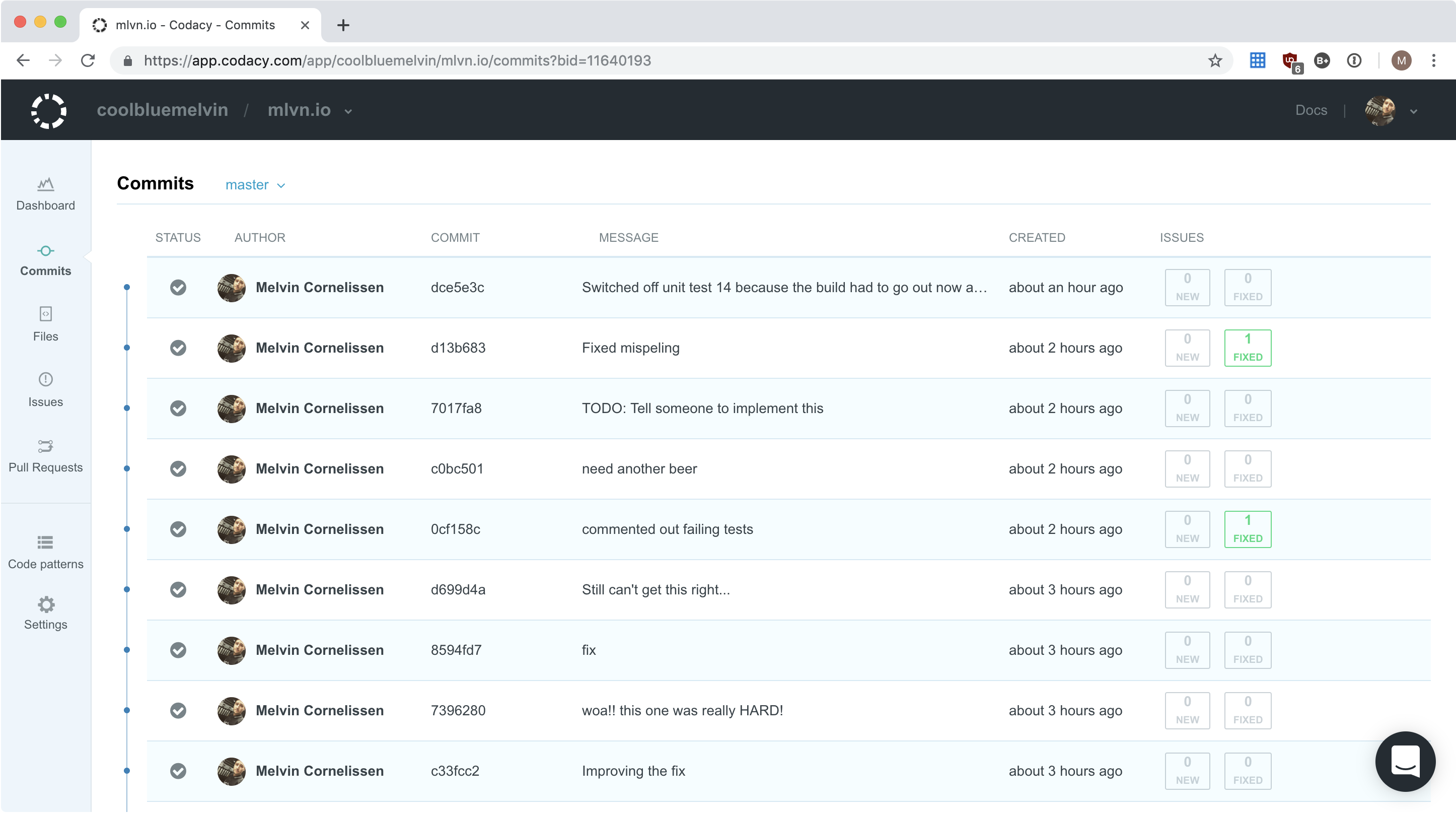Open commit hash d13b683
Screen dimensions: 1456x813
pos(458,348)
